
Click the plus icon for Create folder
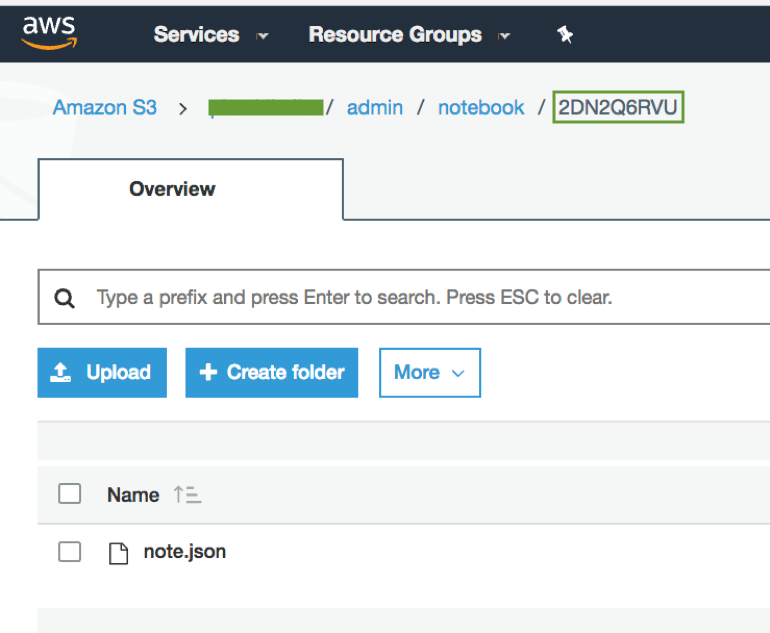click(208, 373)
